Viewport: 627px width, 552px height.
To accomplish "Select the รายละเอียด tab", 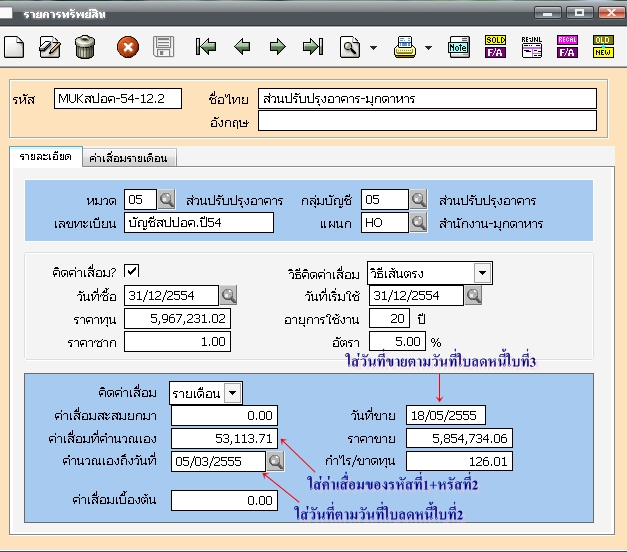I will (x=45, y=158).
